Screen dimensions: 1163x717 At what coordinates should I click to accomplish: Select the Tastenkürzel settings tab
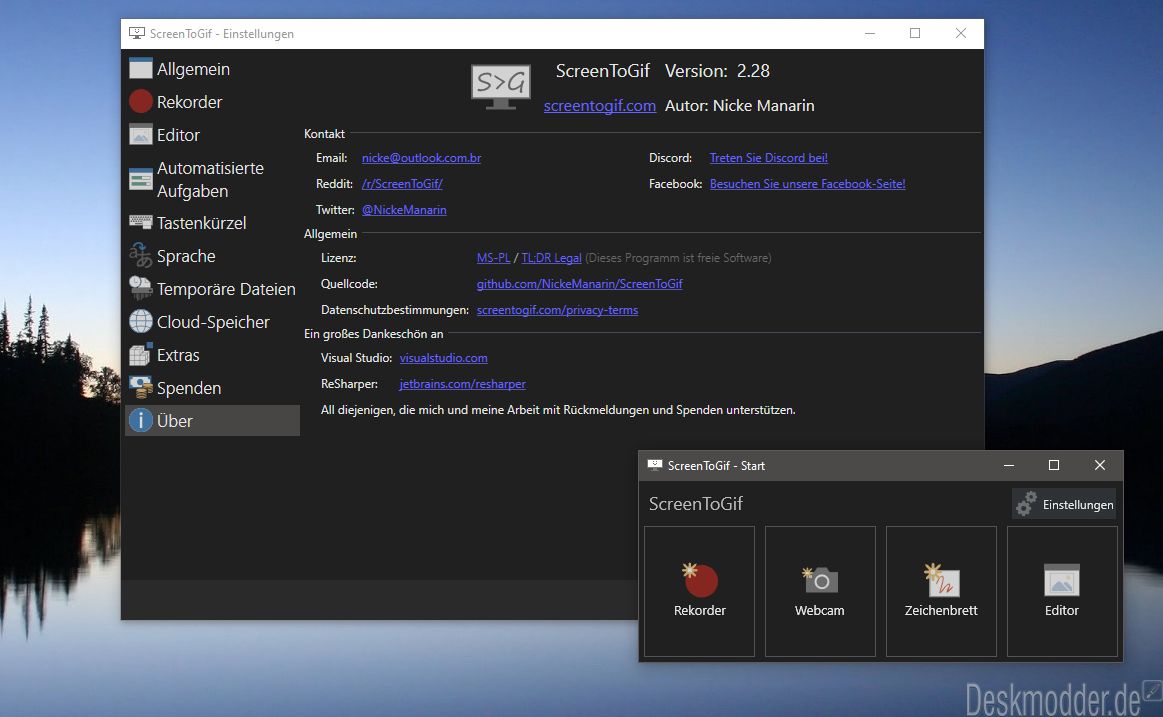click(x=213, y=222)
